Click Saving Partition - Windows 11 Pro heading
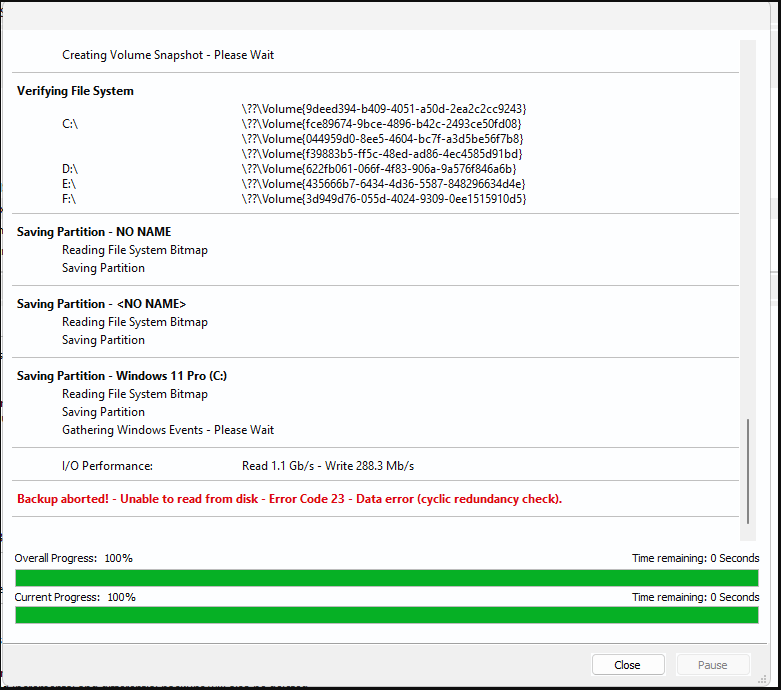This screenshot has width=781, height=690. [122, 376]
